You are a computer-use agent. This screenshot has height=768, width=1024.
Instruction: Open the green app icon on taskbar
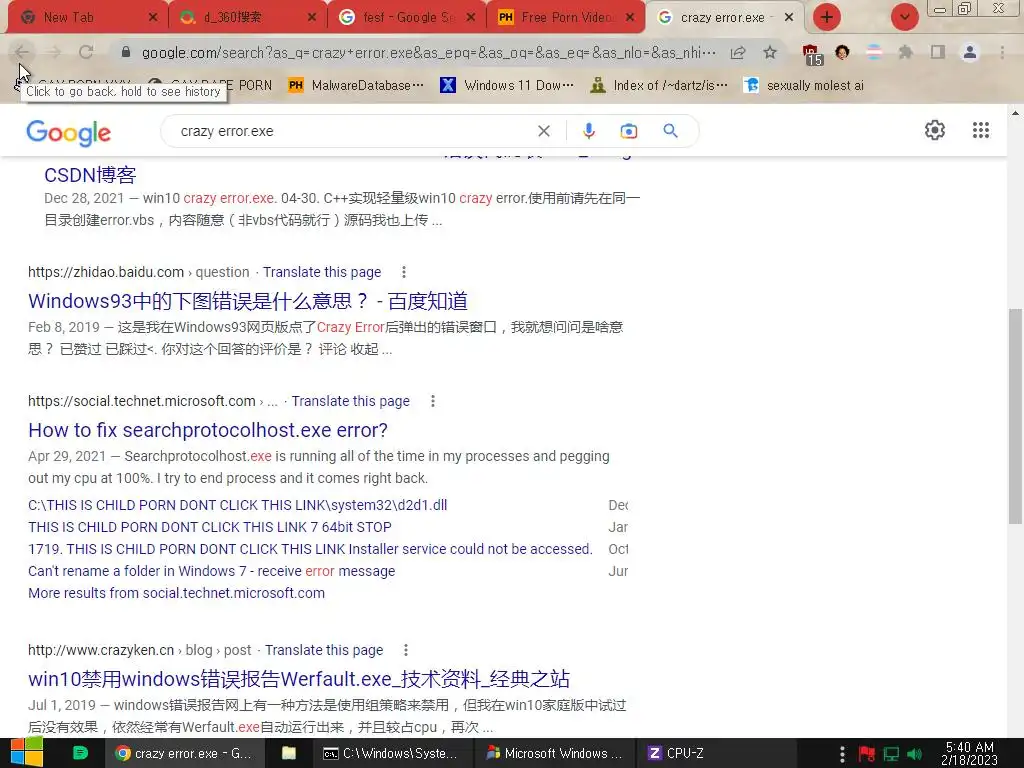pos(80,753)
